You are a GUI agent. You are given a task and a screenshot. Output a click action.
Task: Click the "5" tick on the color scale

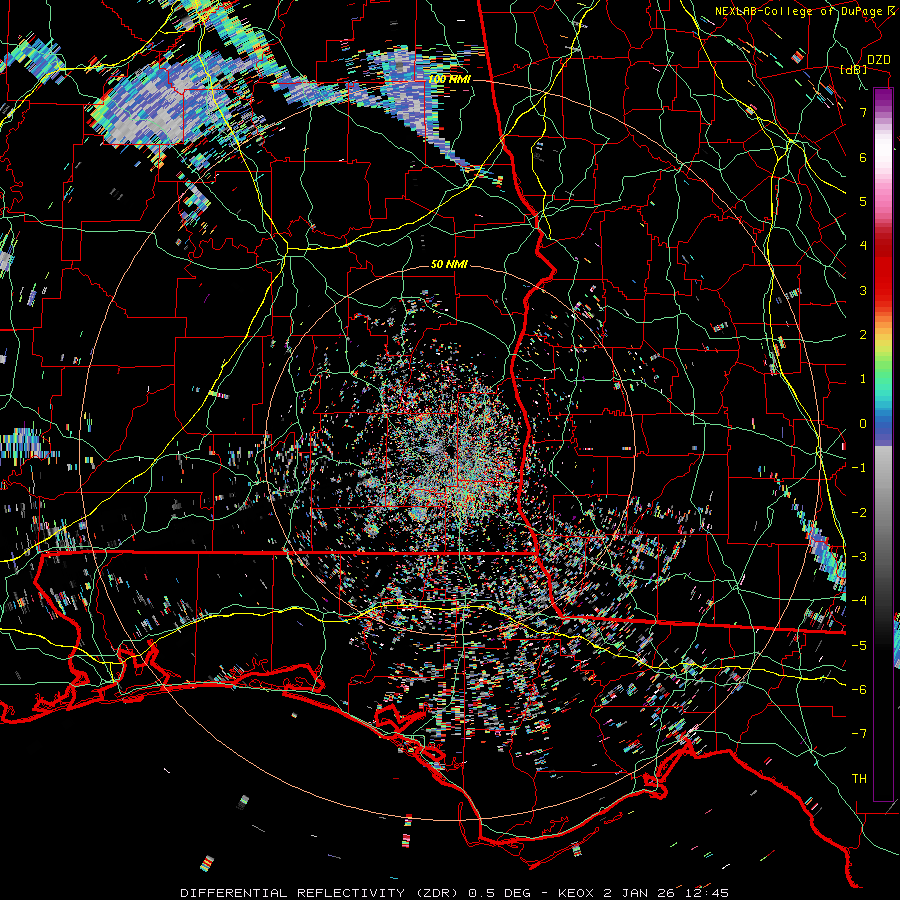click(x=863, y=201)
